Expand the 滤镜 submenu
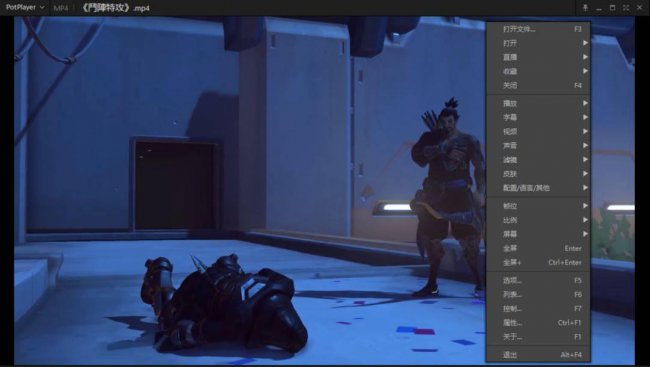 pyautogui.click(x=538, y=160)
